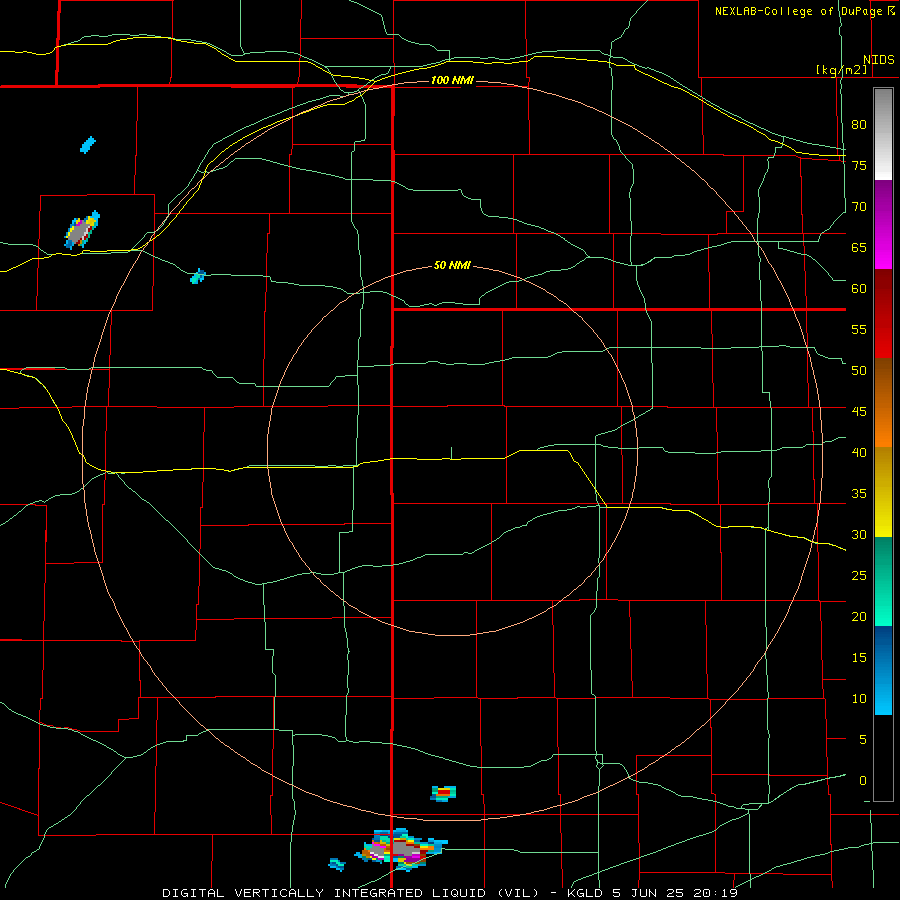Click the 40 value on the color scale
This screenshot has height=900, width=900.
tap(859, 452)
